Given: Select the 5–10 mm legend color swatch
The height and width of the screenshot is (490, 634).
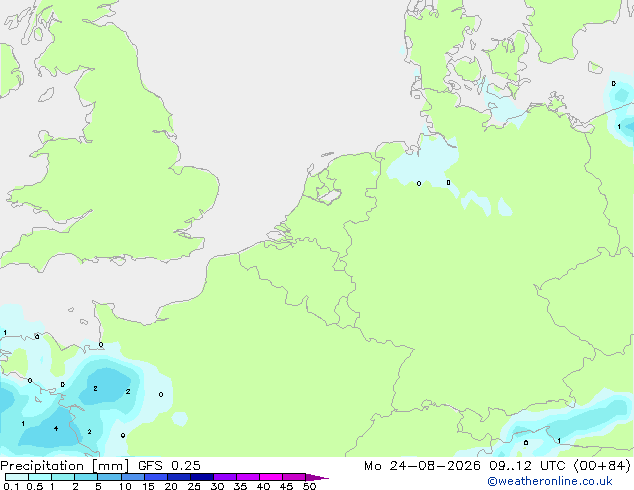Looking at the screenshot, I should (x=109, y=477).
